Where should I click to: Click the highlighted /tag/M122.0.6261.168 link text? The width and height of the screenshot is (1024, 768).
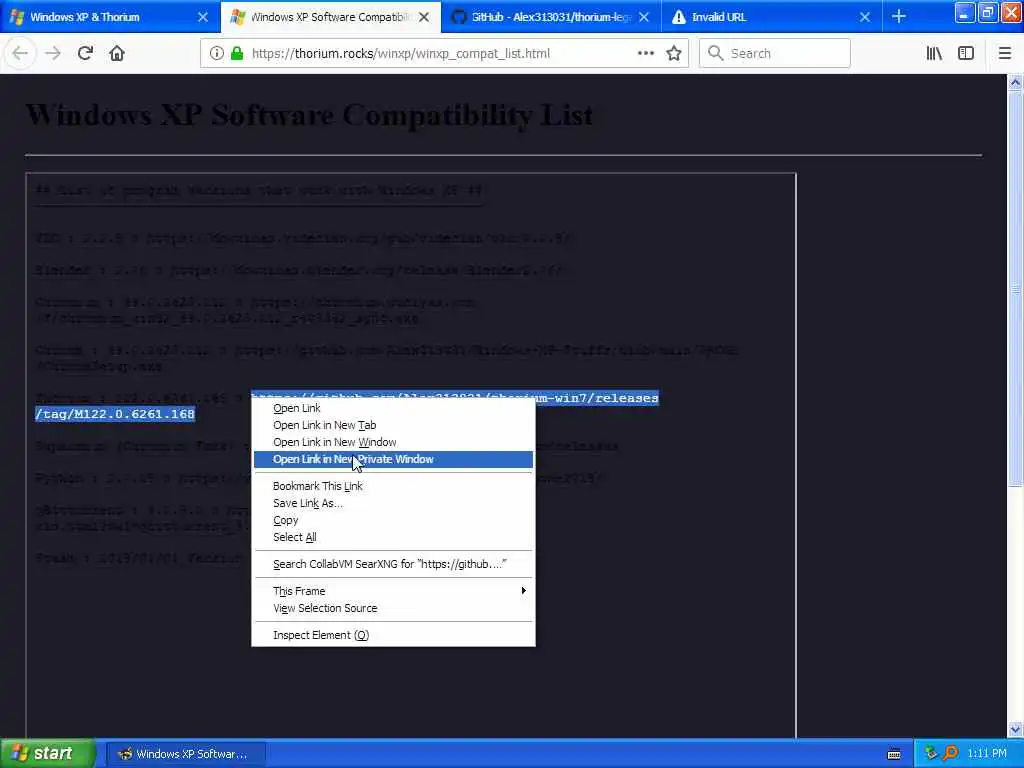click(115, 414)
